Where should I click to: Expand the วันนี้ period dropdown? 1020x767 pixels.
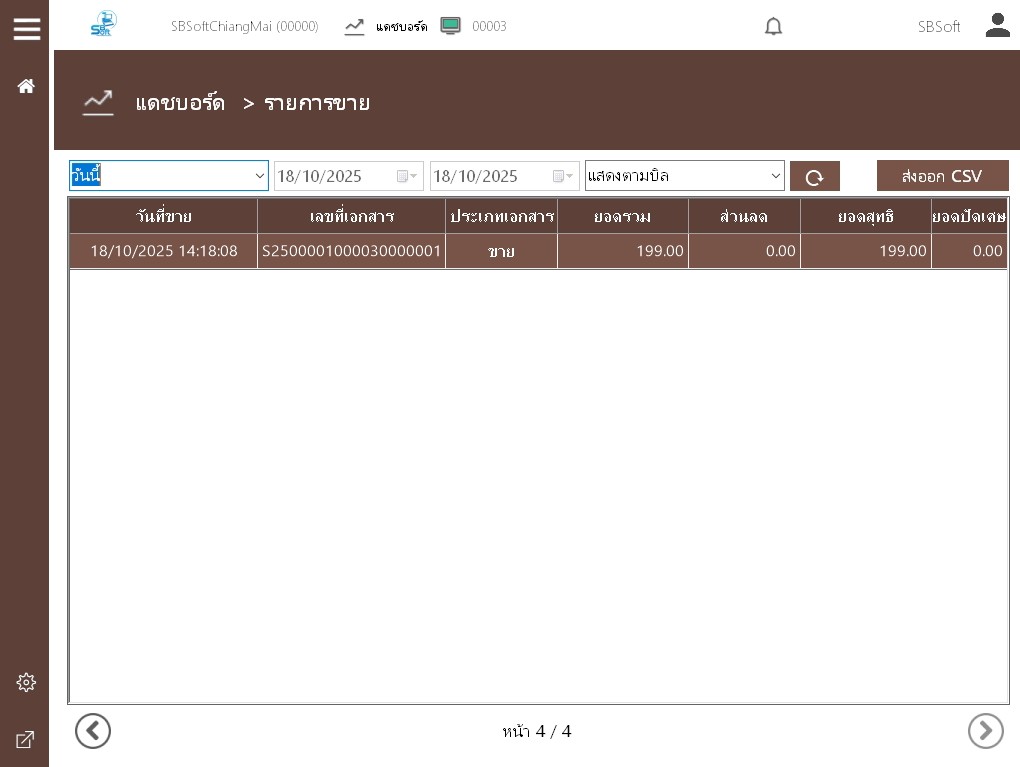[x=259, y=176]
